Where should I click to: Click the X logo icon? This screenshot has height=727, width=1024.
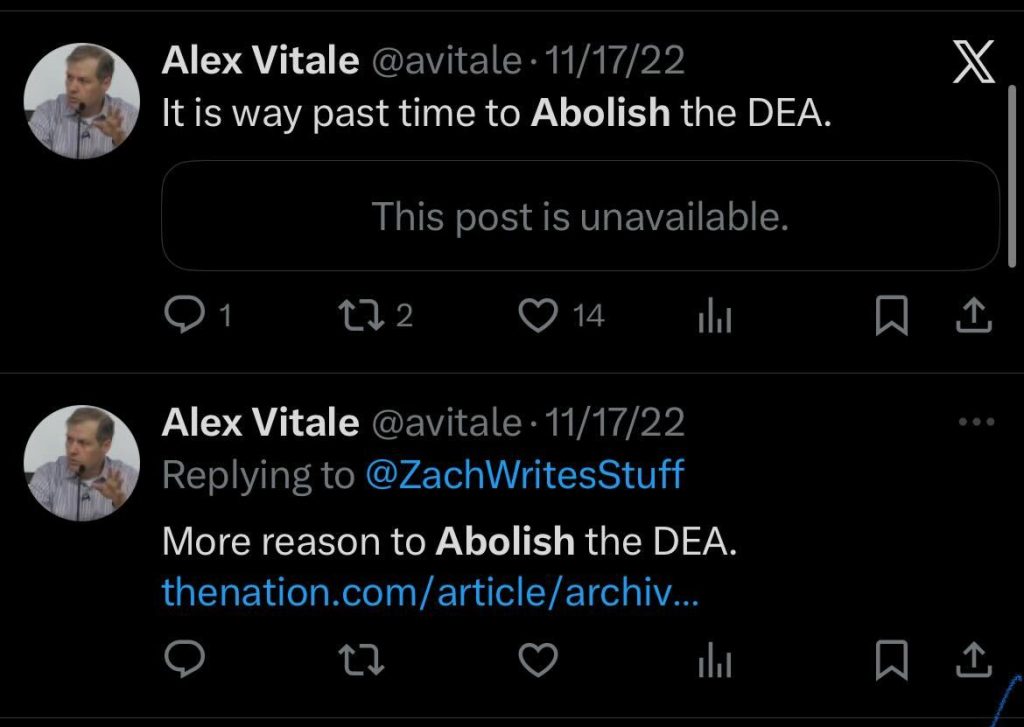click(973, 65)
